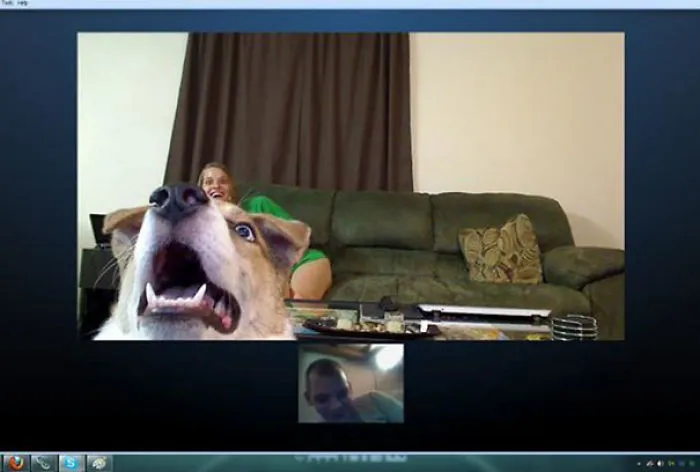The image size is (700, 472).
Task: Click the volume icon in system tray
Action: (660, 464)
